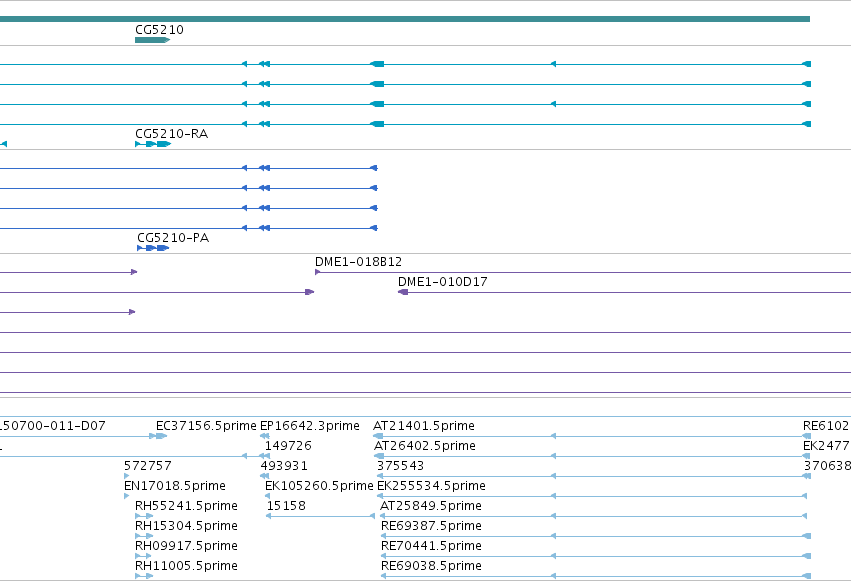
Task: Open the AT21401.5prime EST label
Action: (424, 426)
